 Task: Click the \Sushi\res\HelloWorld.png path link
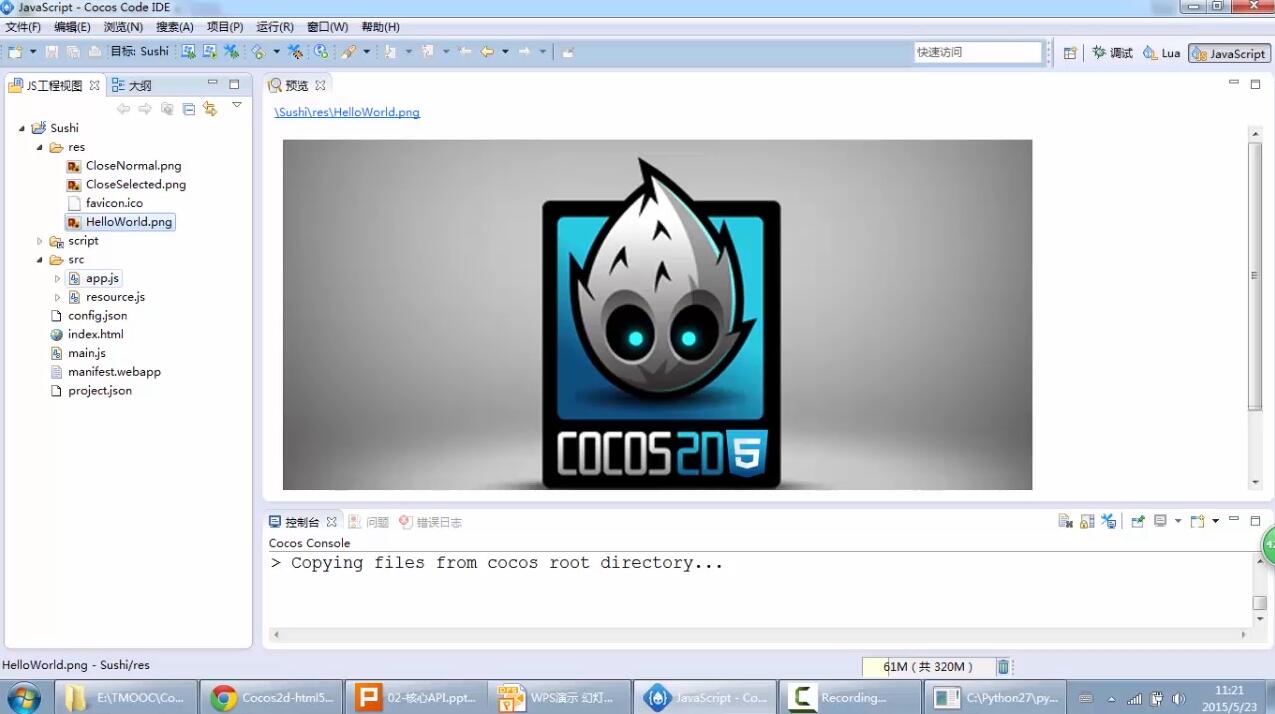pos(347,112)
